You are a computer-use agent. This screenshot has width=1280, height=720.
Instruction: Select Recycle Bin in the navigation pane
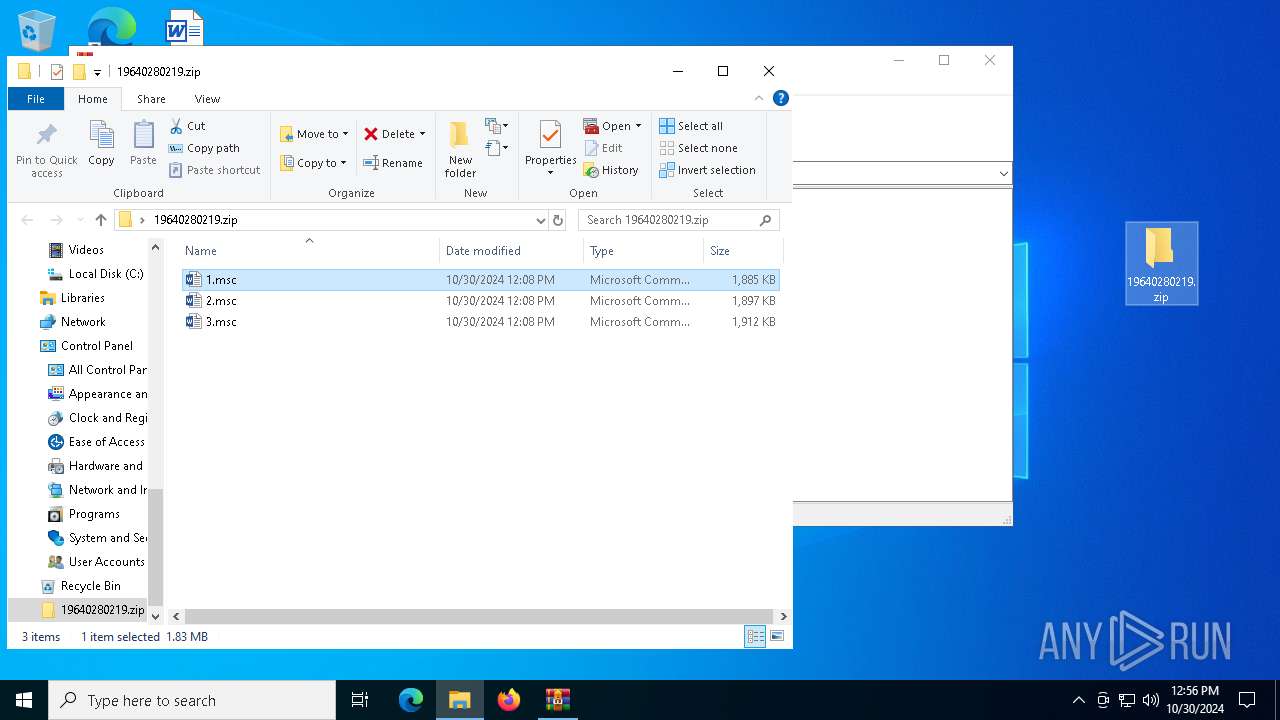click(80, 586)
